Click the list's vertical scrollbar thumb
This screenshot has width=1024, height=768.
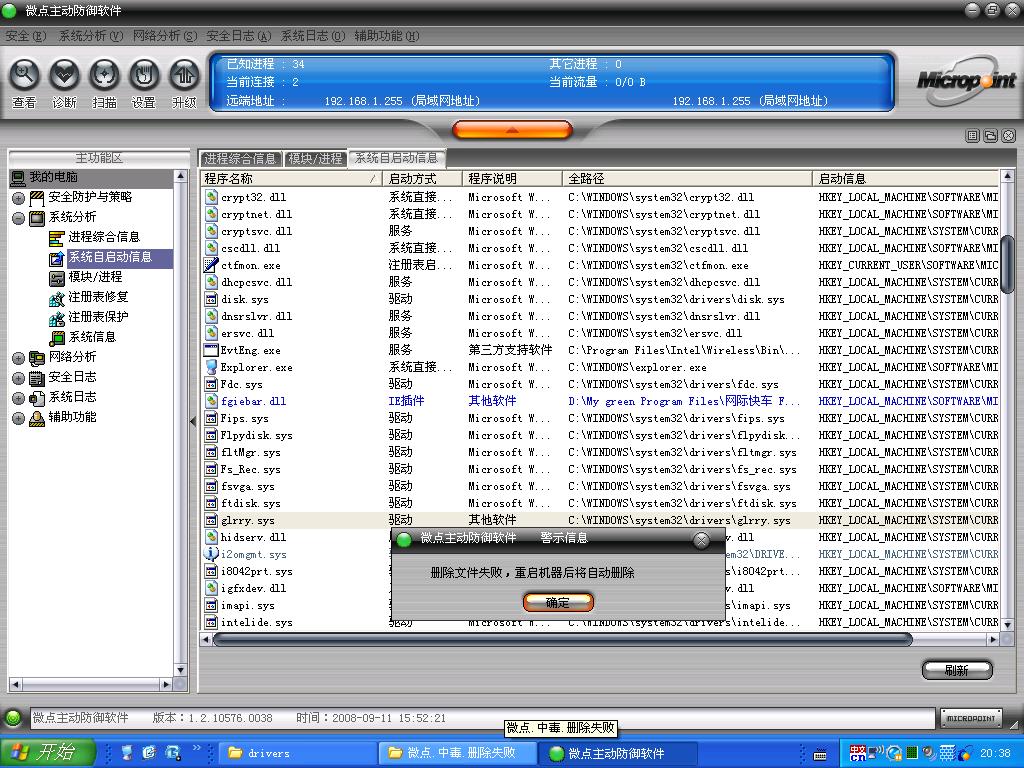pyautogui.click(x=1006, y=264)
